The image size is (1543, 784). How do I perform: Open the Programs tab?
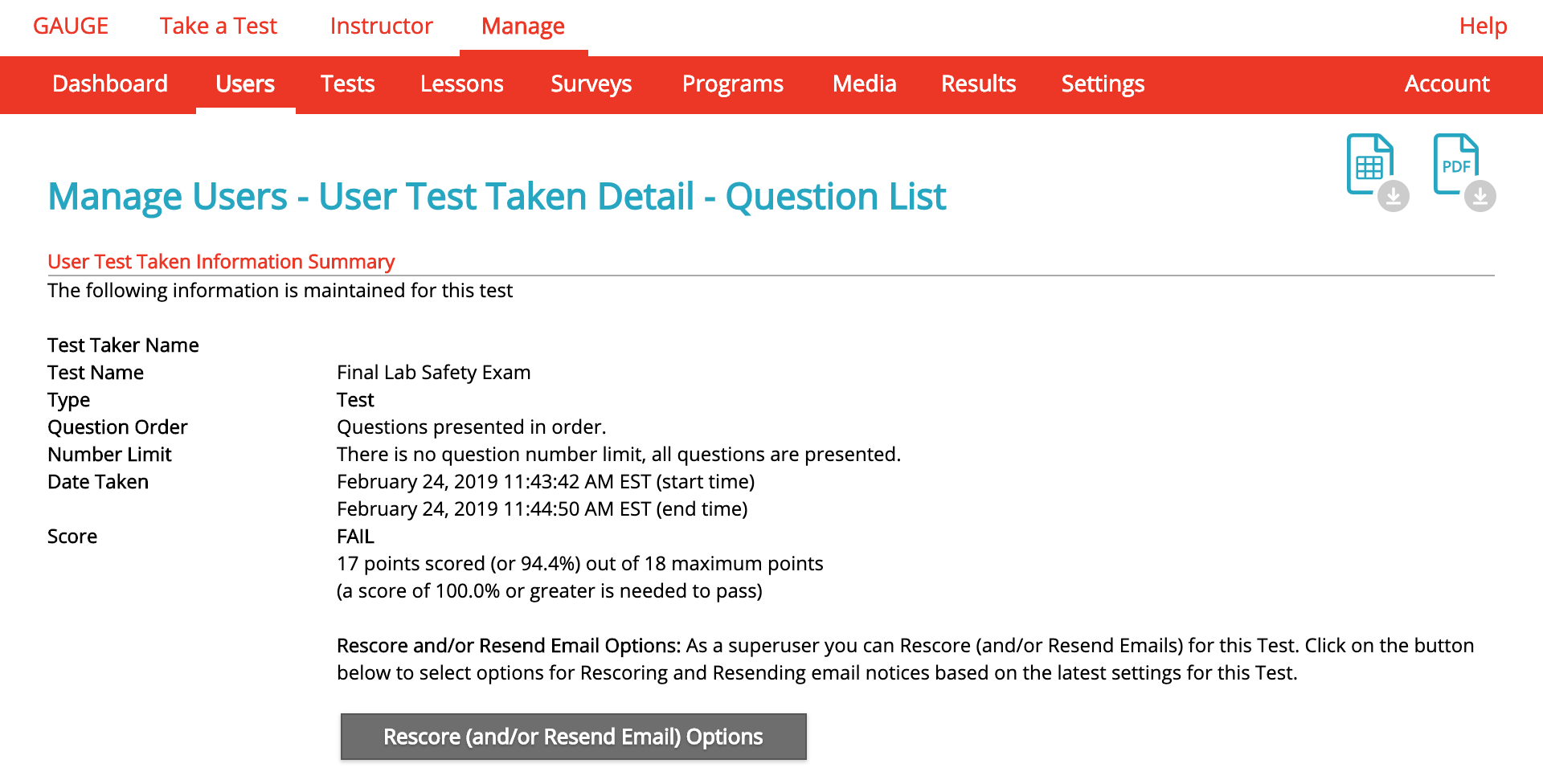click(x=732, y=84)
